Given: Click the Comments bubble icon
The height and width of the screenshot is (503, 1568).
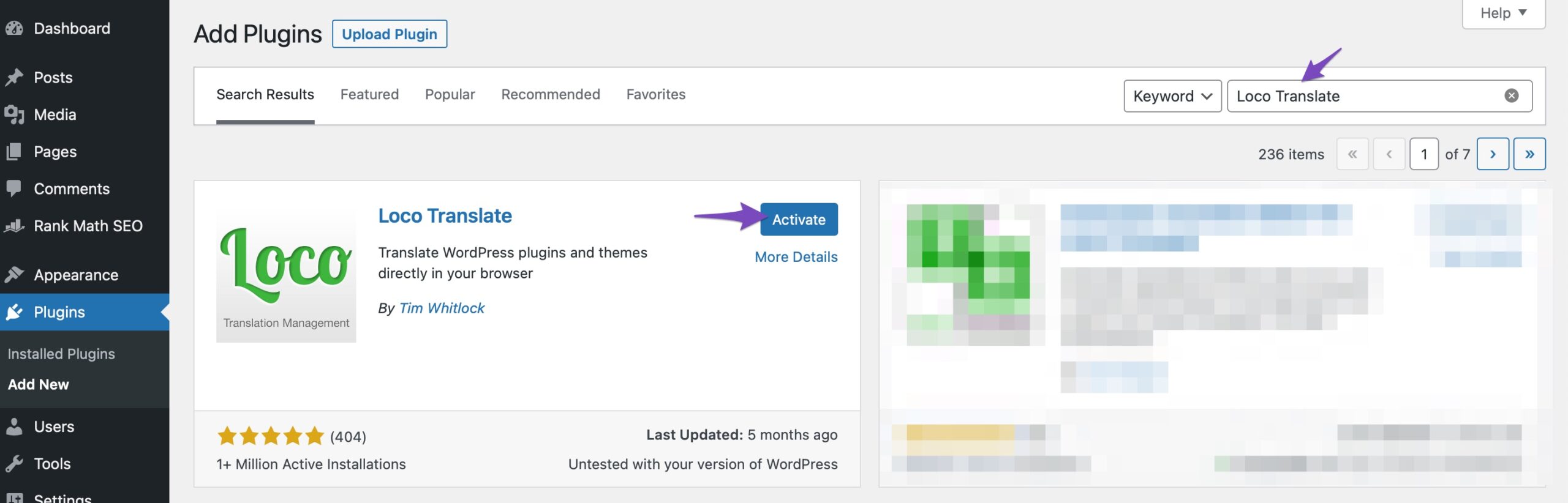Looking at the screenshot, I should pos(14,188).
